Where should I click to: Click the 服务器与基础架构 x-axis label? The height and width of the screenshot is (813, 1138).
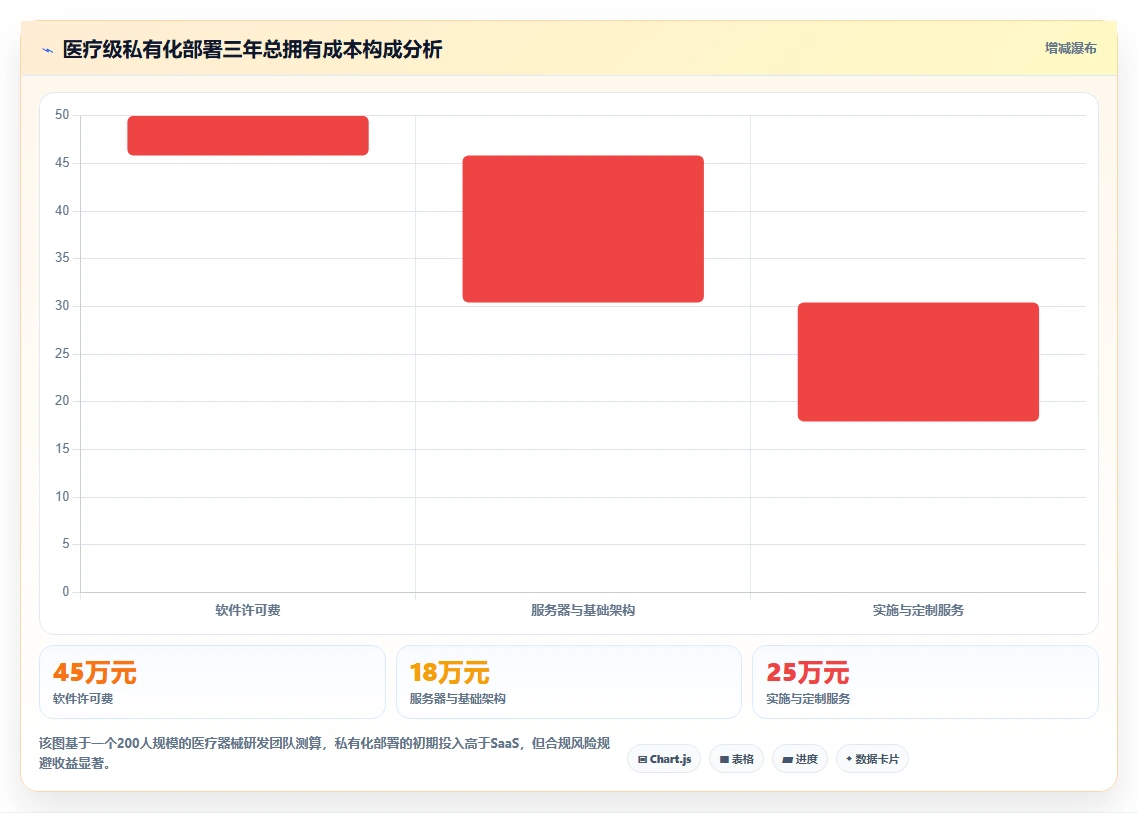[583, 610]
